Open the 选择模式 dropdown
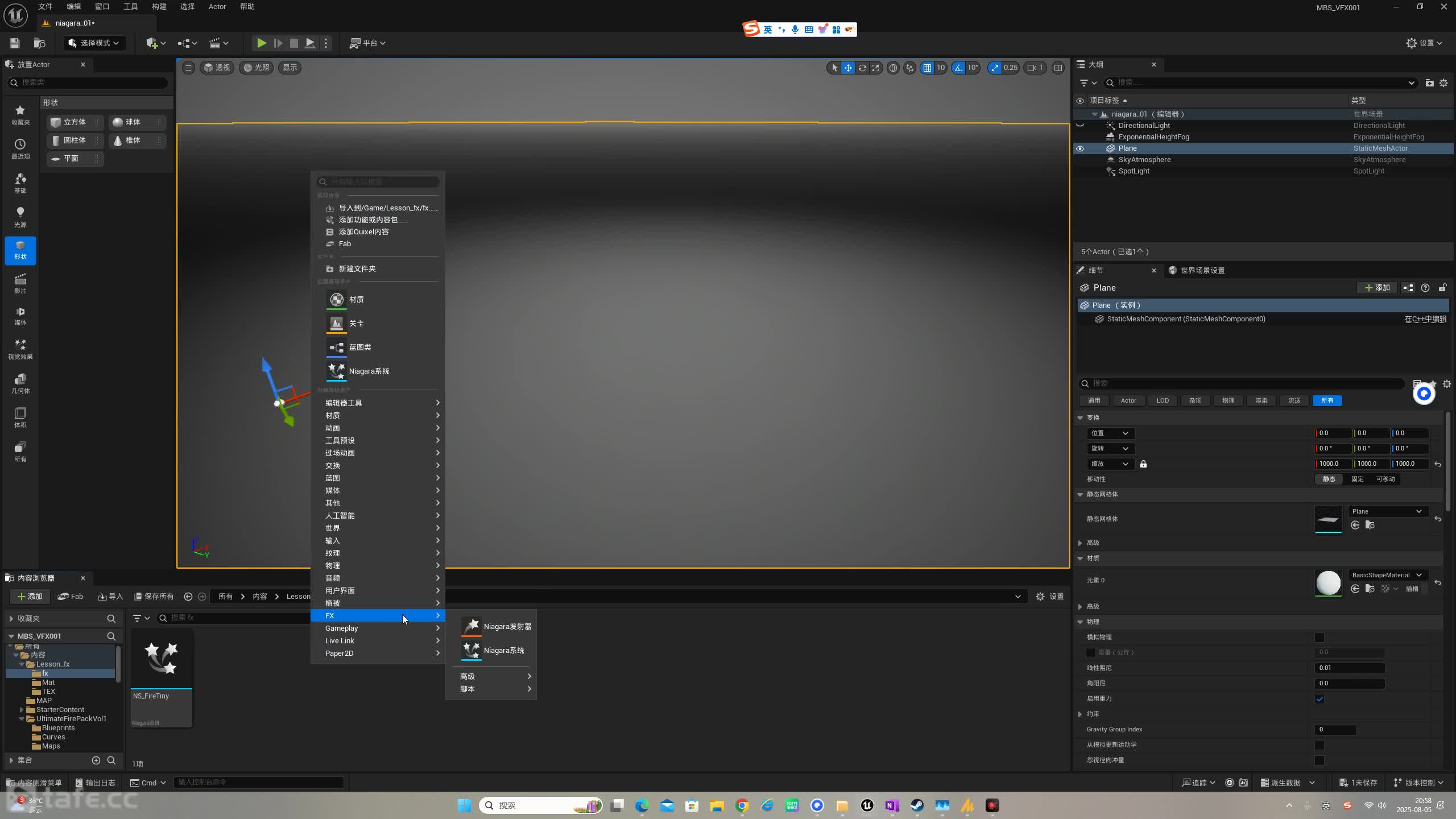The height and width of the screenshot is (819, 1456). click(94, 43)
